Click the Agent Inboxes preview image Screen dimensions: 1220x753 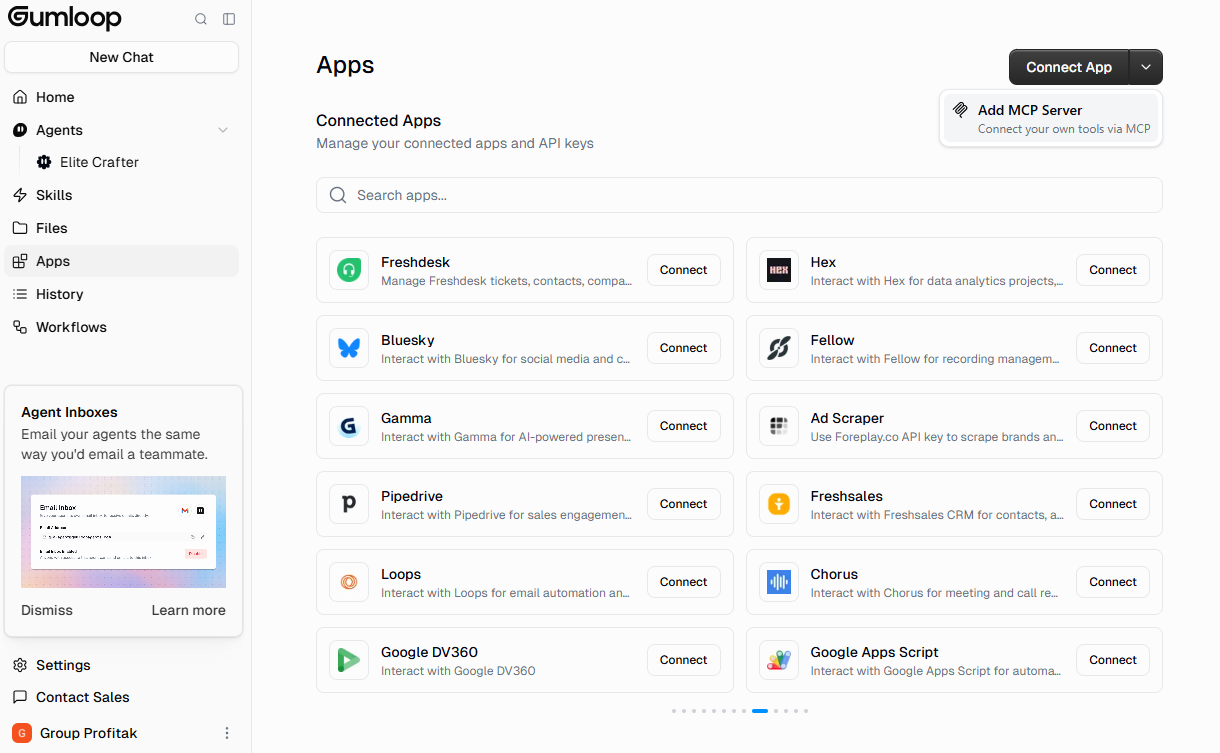point(123,532)
